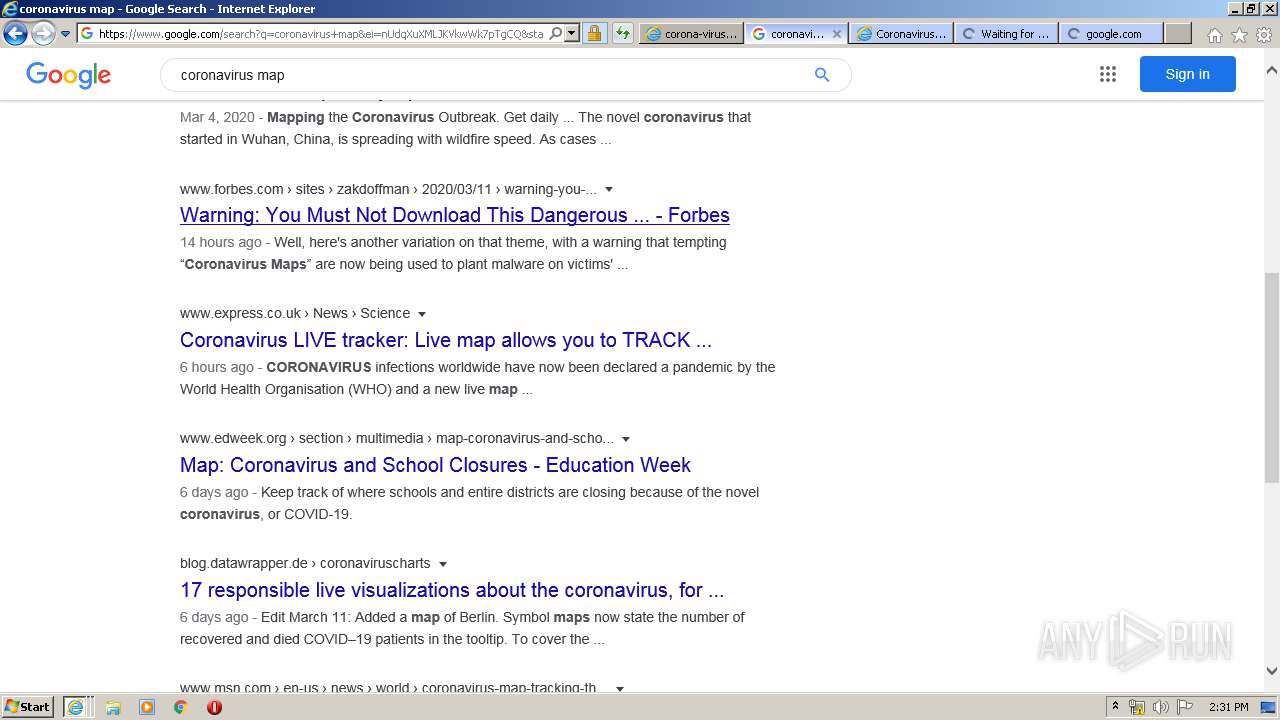1280x720 pixels.
Task: Open the Education Week school closures link
Action: tap(435, 465)
